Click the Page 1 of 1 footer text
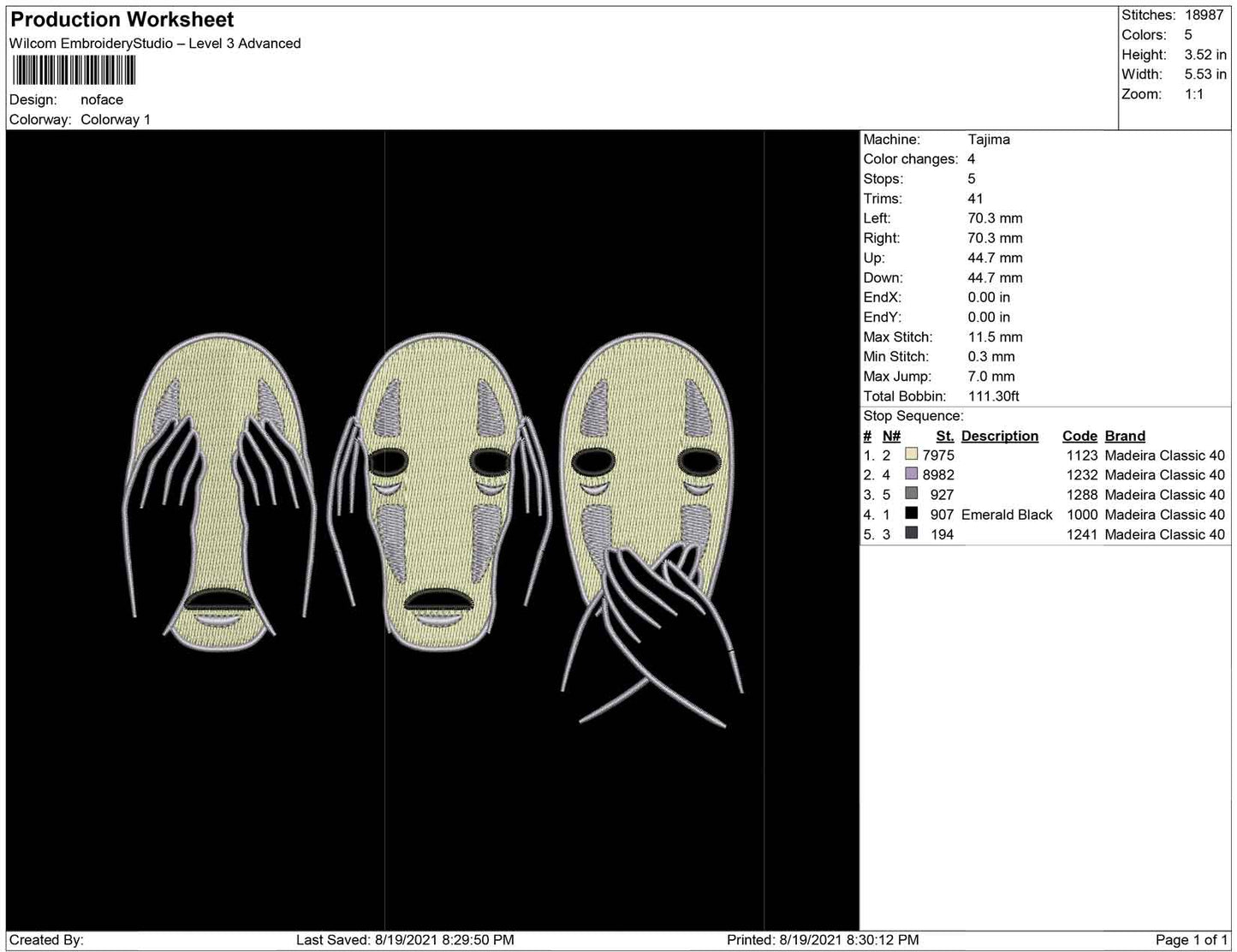Viewport: 1237px width, 952px height. point(1190,940)
